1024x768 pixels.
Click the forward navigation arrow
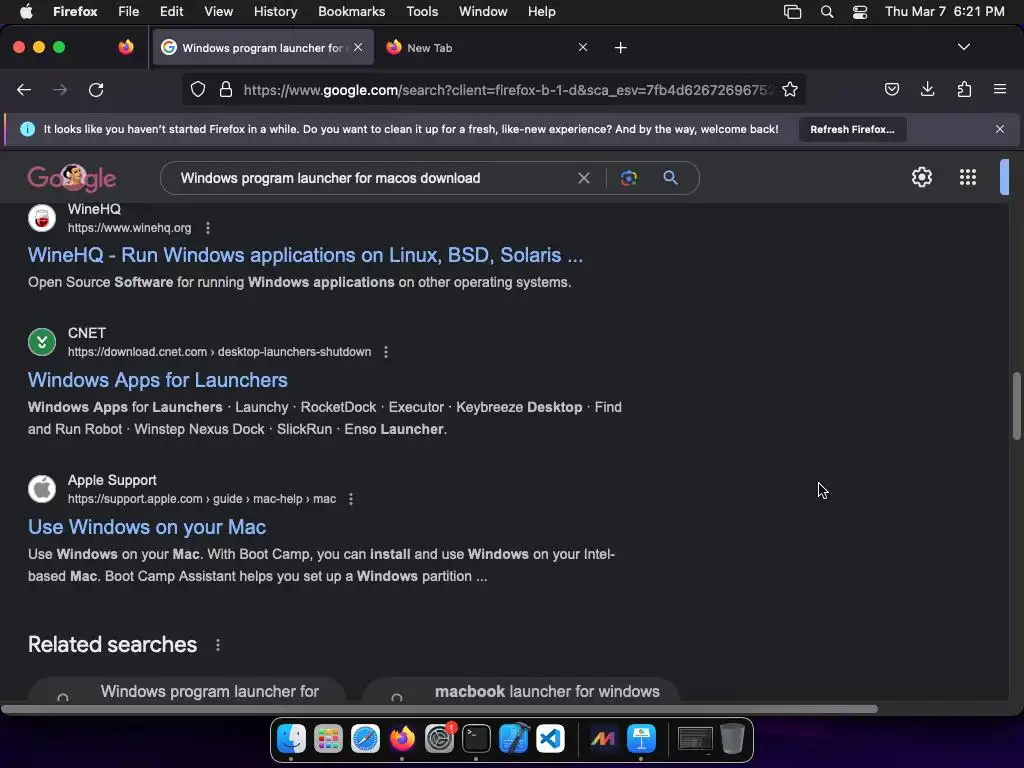click(x=60, y=89)
